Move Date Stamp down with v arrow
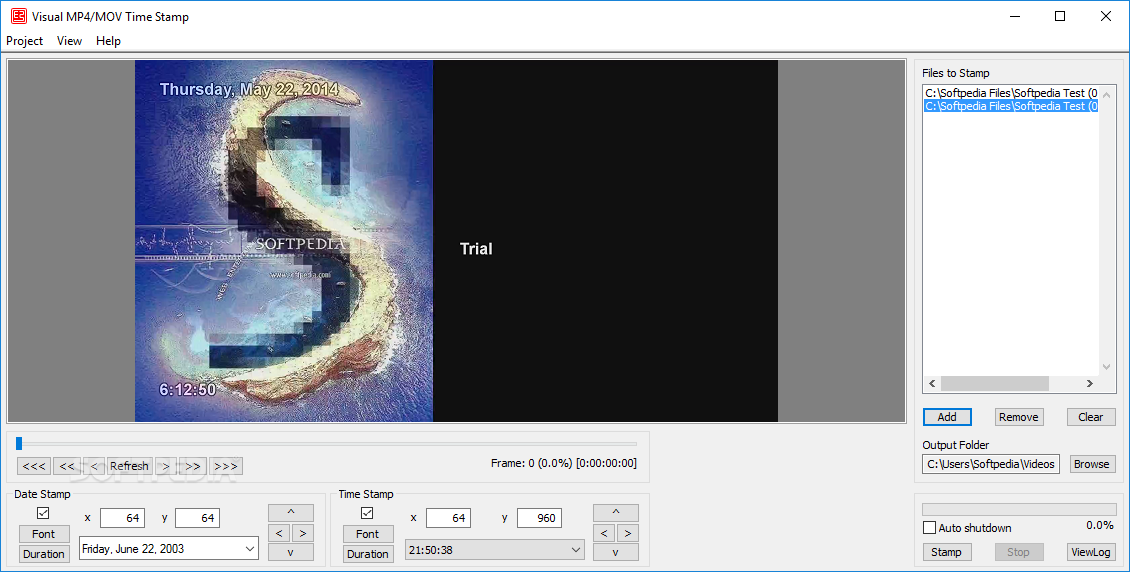 (291, 553)
